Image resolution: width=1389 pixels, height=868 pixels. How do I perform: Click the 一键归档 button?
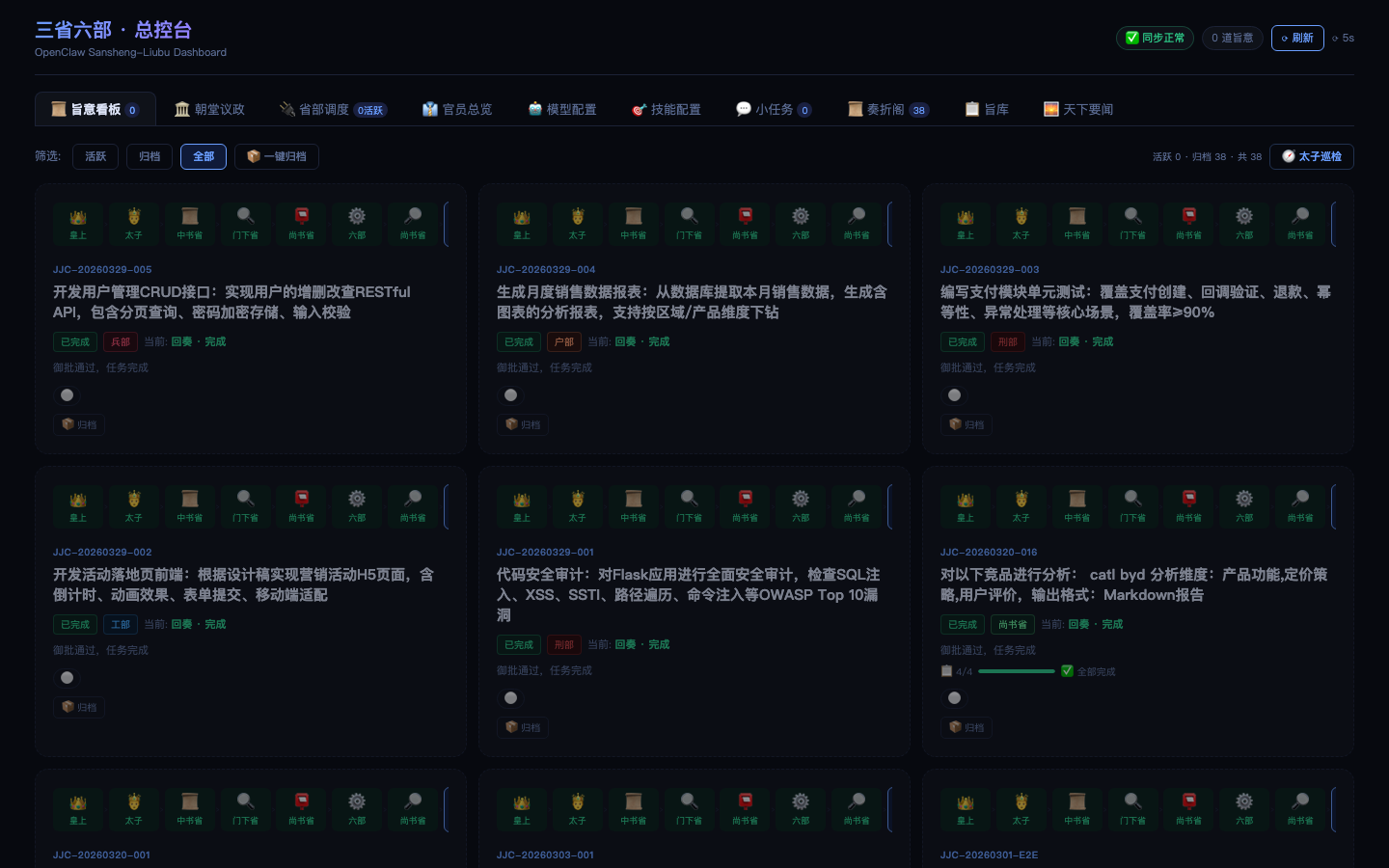[x=277, y=156]
